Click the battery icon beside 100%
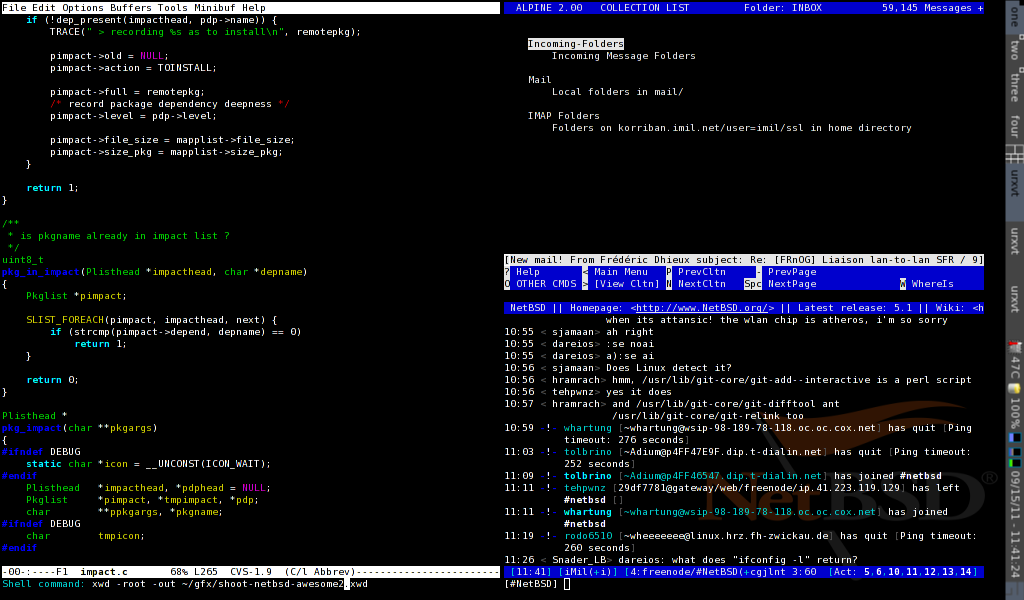Image resolution: width=1024 pixels, height=600 pixels. point(1015,388)
